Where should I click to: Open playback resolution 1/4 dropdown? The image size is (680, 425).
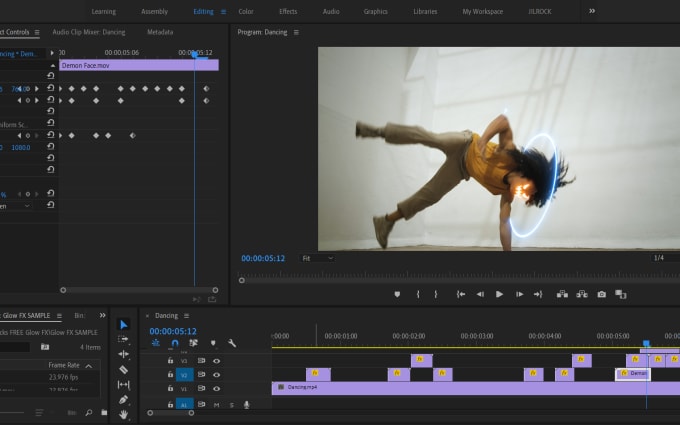tap(665, 258)
